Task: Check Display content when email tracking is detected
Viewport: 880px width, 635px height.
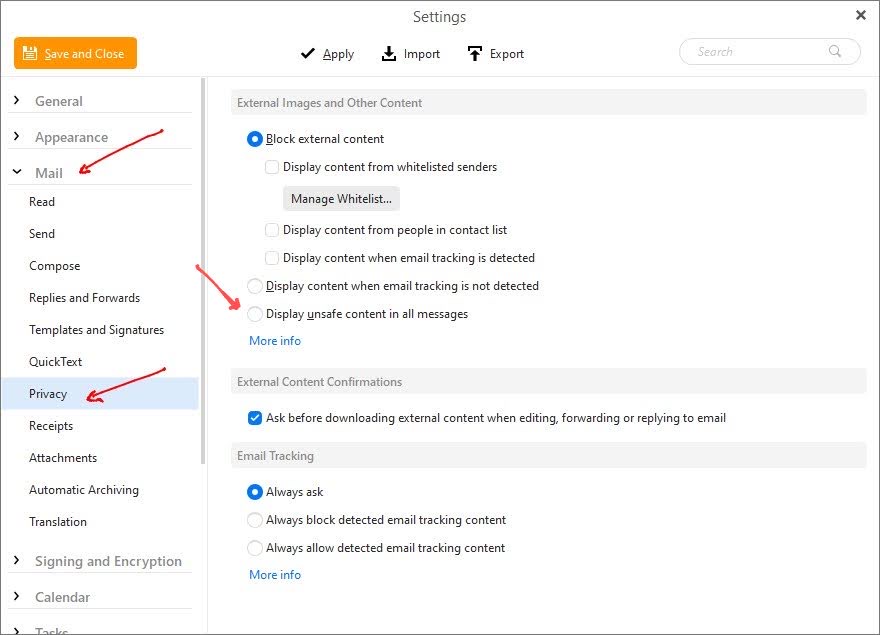Action: tap(272, 258)
